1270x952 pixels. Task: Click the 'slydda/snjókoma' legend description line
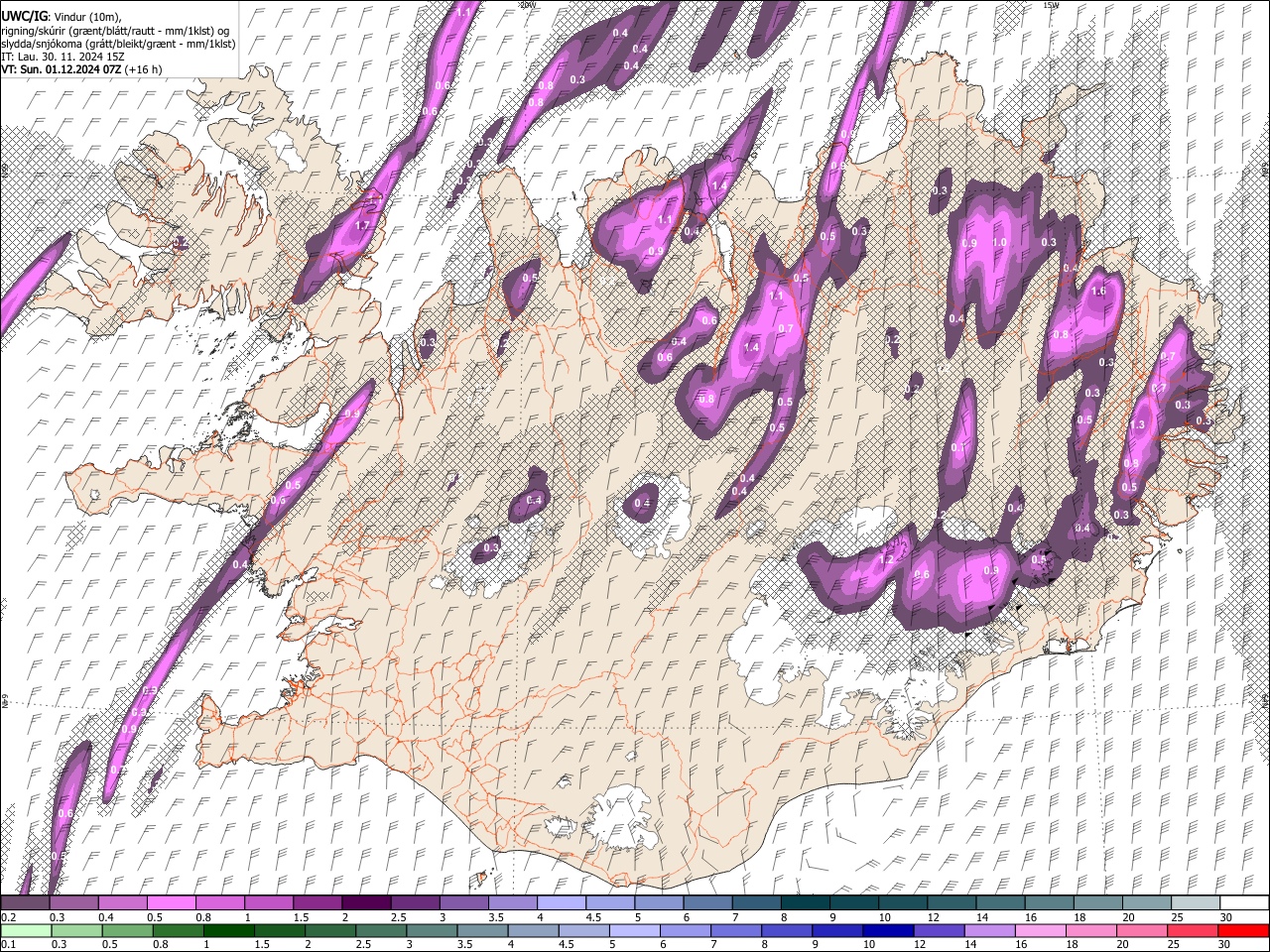[118, 44]
